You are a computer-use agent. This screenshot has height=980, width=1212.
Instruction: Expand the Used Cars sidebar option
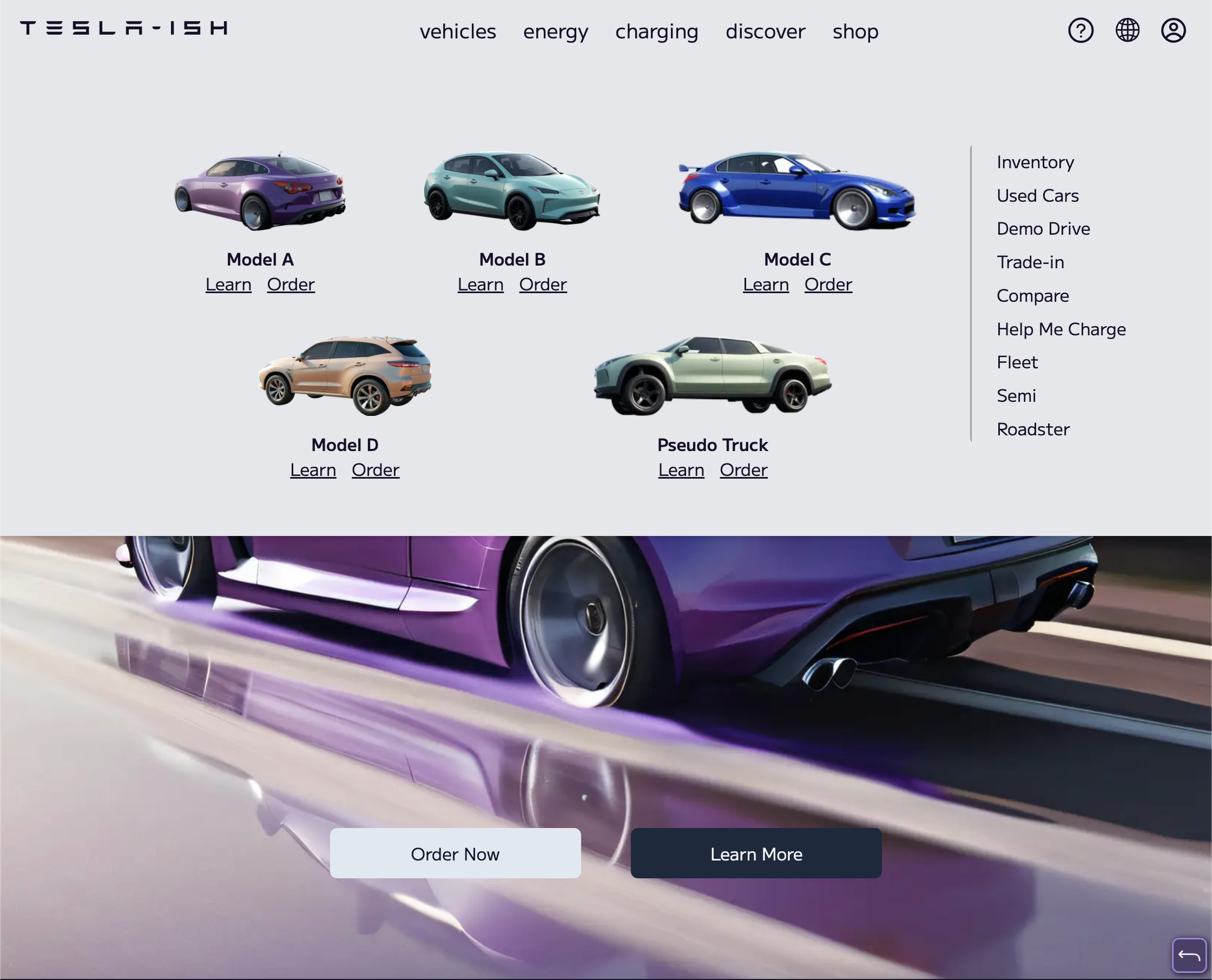coord(1037,195)
